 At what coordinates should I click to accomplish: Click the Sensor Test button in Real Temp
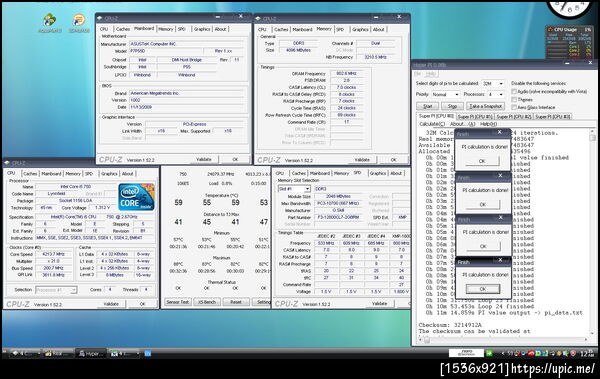(x=178, y=302)
